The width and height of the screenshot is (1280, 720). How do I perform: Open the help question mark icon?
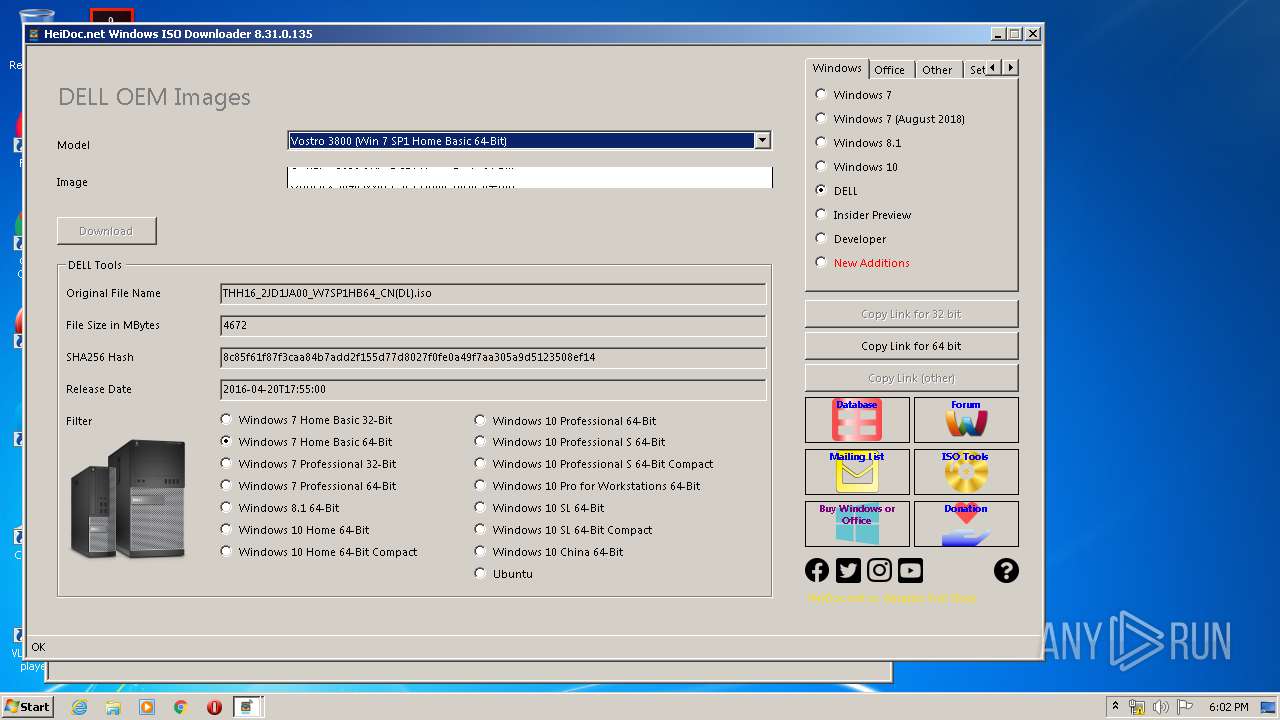[x=1006, y=570]
